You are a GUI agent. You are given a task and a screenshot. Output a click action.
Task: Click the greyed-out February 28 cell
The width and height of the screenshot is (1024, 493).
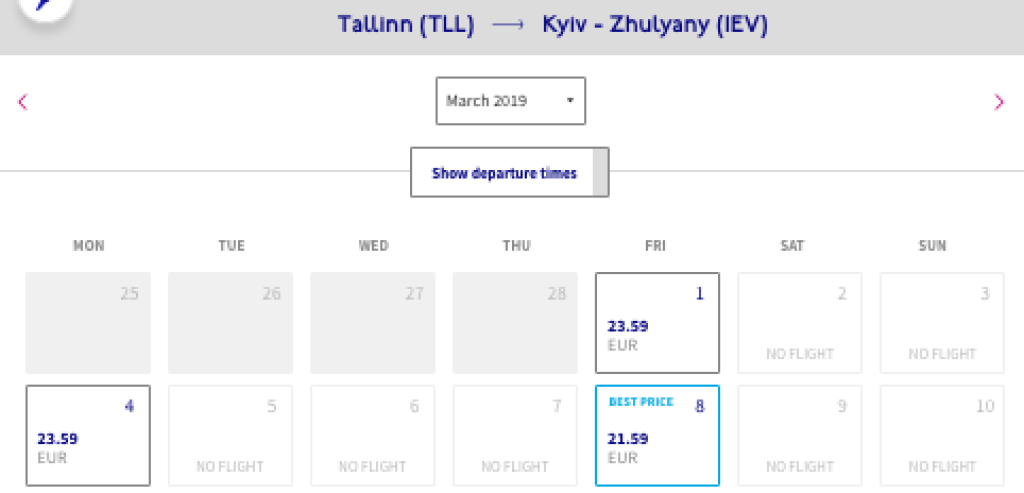coord(515,323)
